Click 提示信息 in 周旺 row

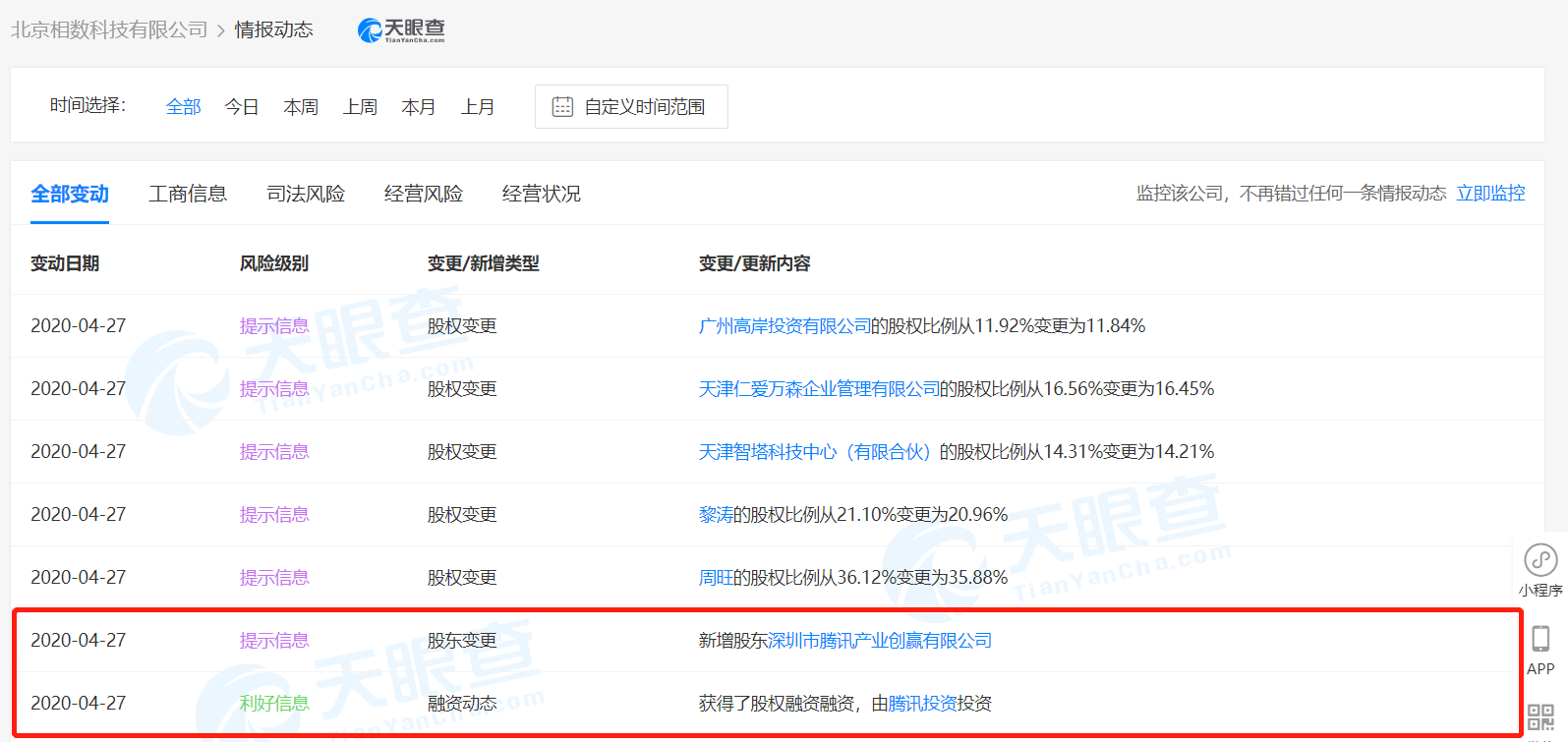(274, 577)
